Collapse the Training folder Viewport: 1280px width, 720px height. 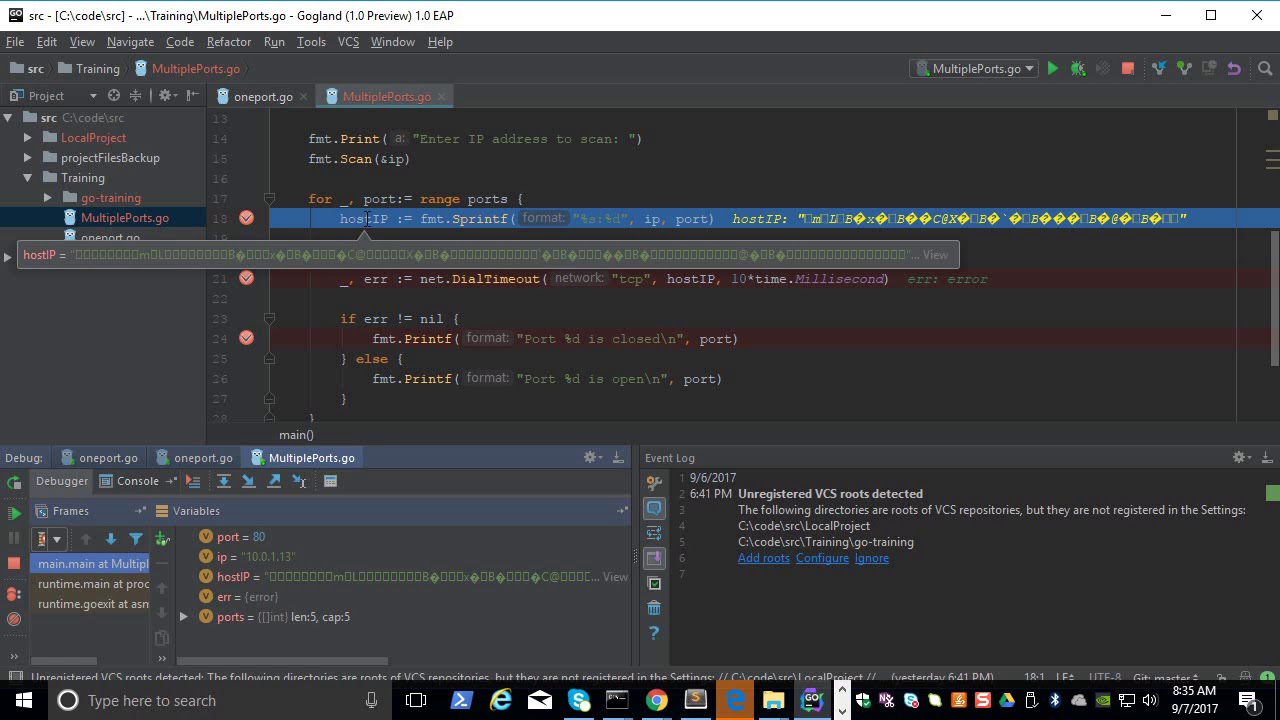[x=28, y=178]
